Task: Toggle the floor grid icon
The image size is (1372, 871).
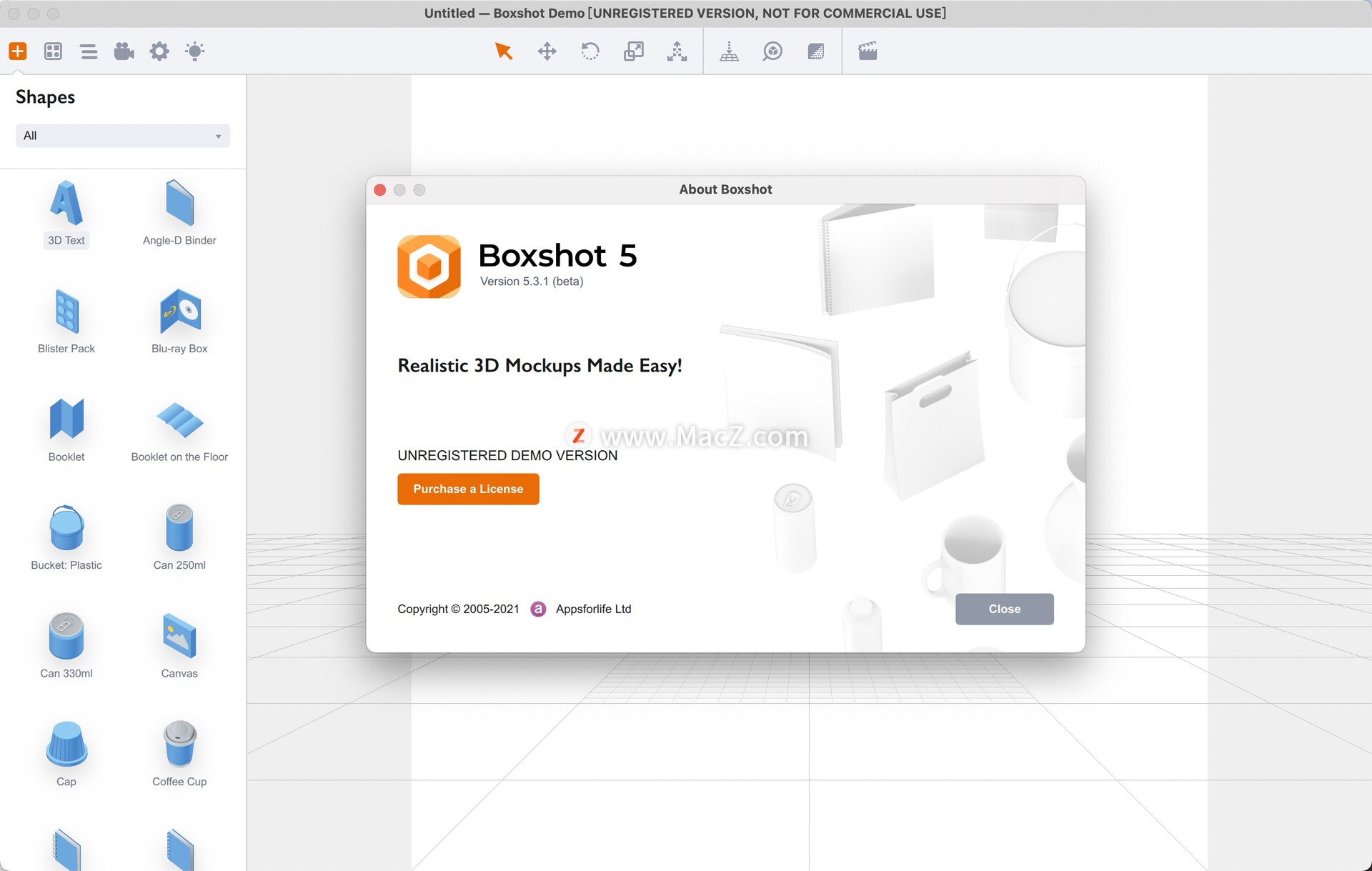Action: (x=729, y=51)
